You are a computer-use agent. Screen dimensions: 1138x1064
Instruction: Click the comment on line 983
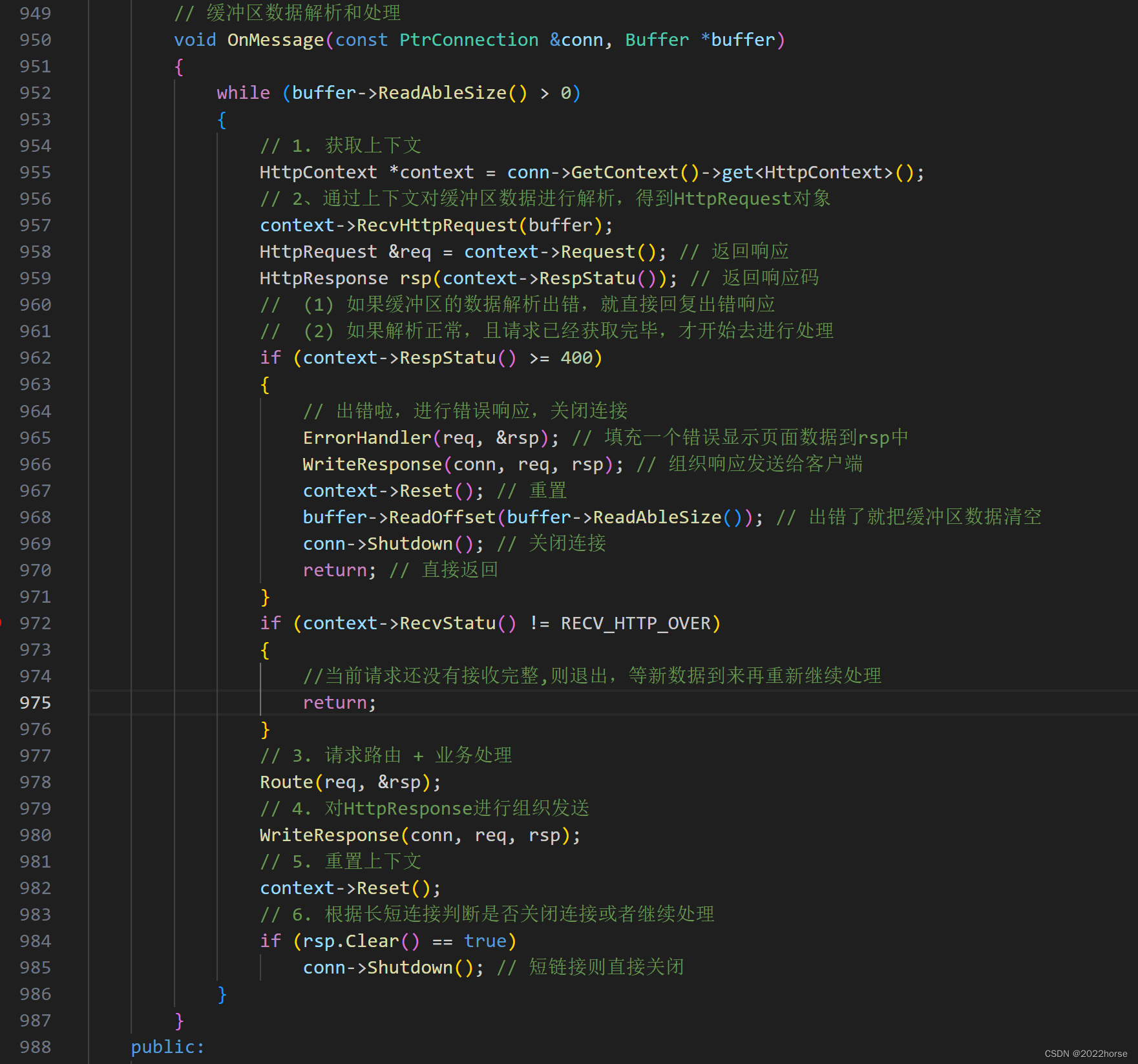[487, 915]
